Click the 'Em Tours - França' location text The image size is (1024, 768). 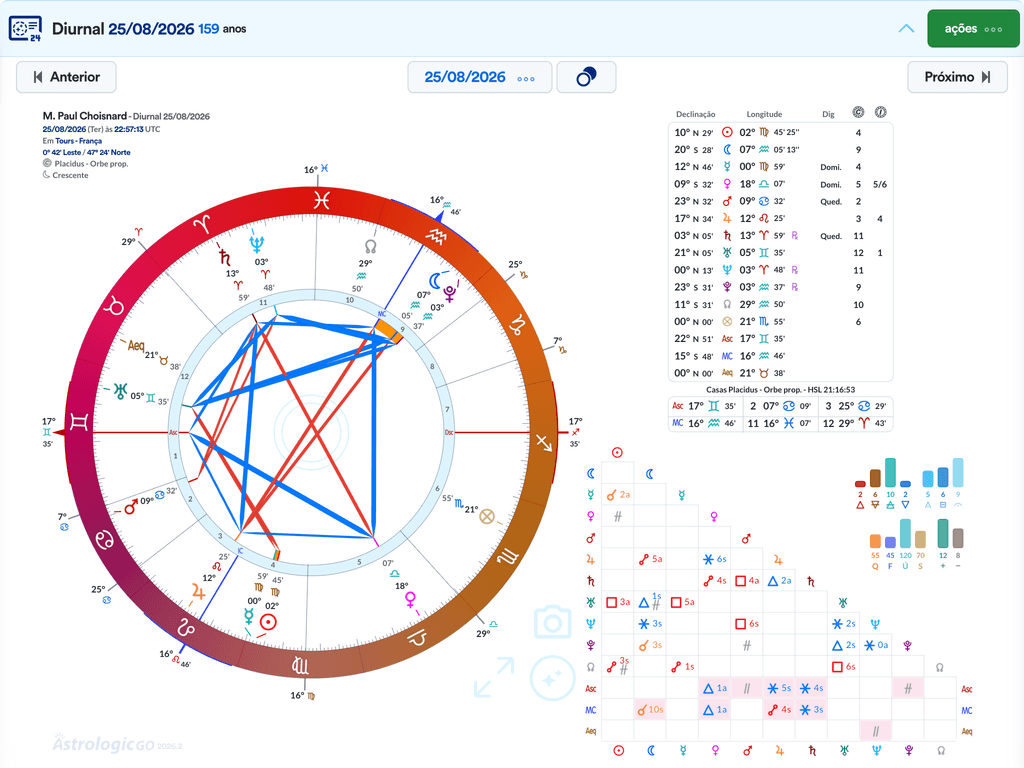coord(72,140)
